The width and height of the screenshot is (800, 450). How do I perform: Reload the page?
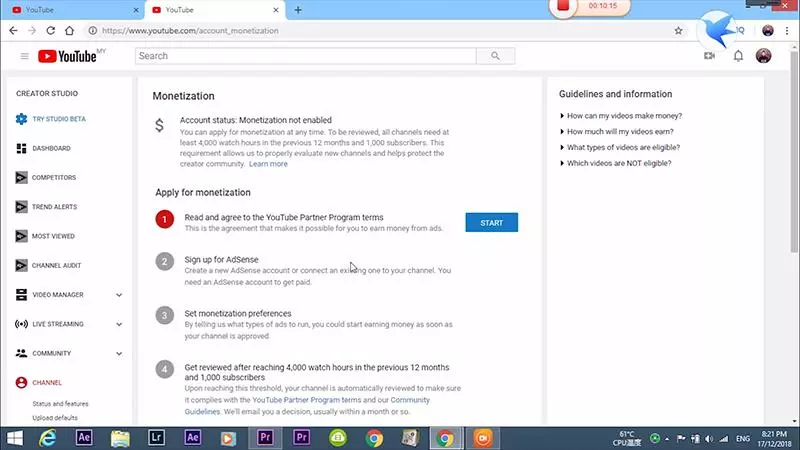pos(51,31)
